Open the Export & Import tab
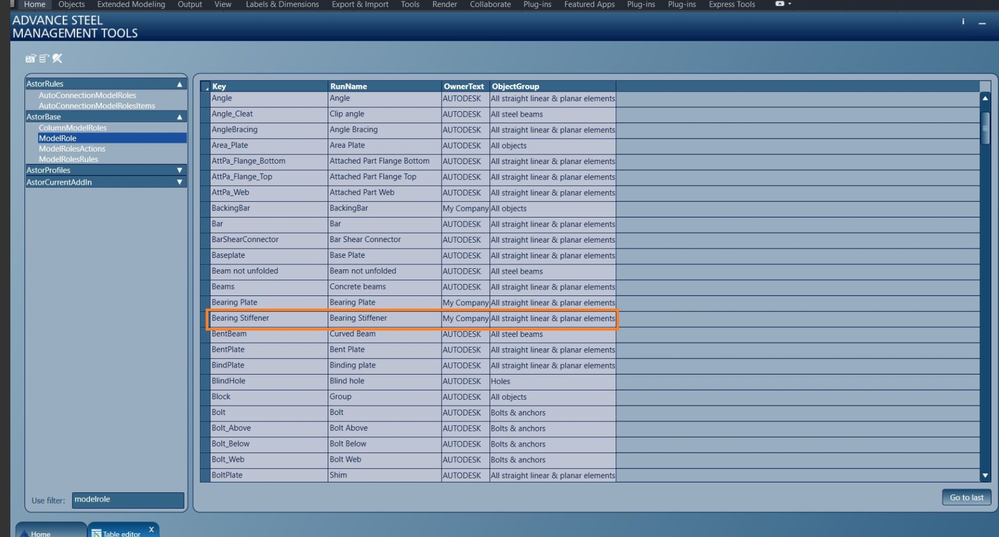999x537 pixels. [360, 4]
